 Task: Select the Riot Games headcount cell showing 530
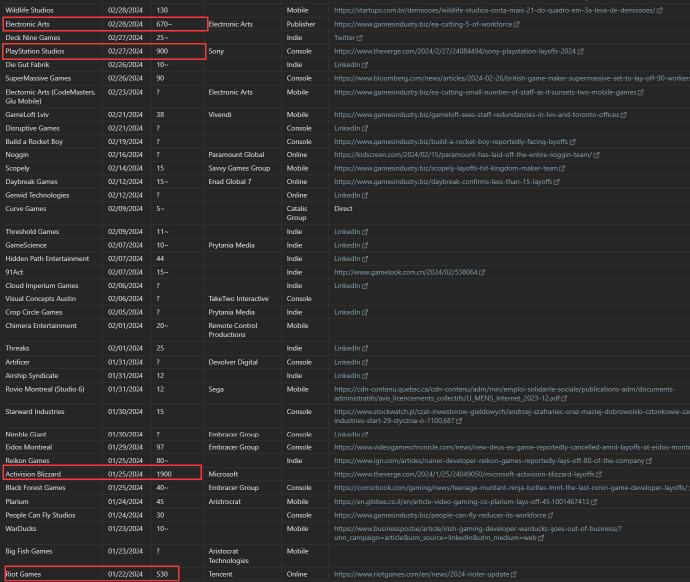[162, 575]
